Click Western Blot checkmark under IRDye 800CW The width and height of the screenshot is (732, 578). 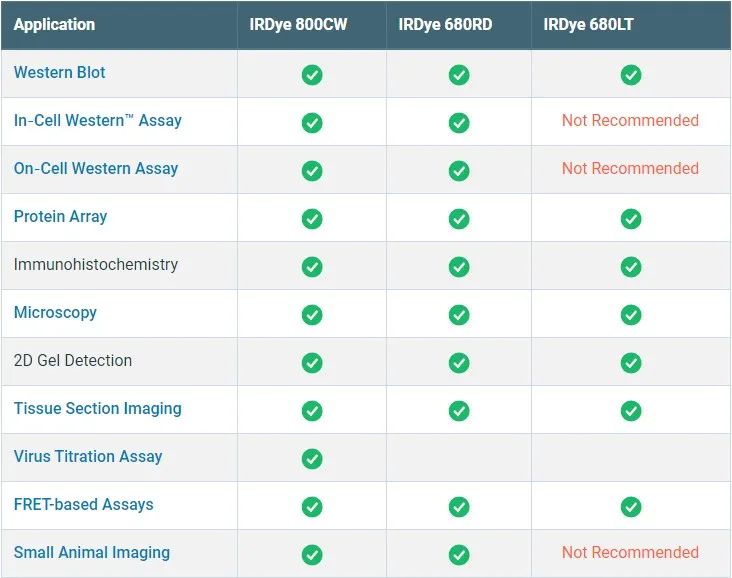tap(312, 75)
